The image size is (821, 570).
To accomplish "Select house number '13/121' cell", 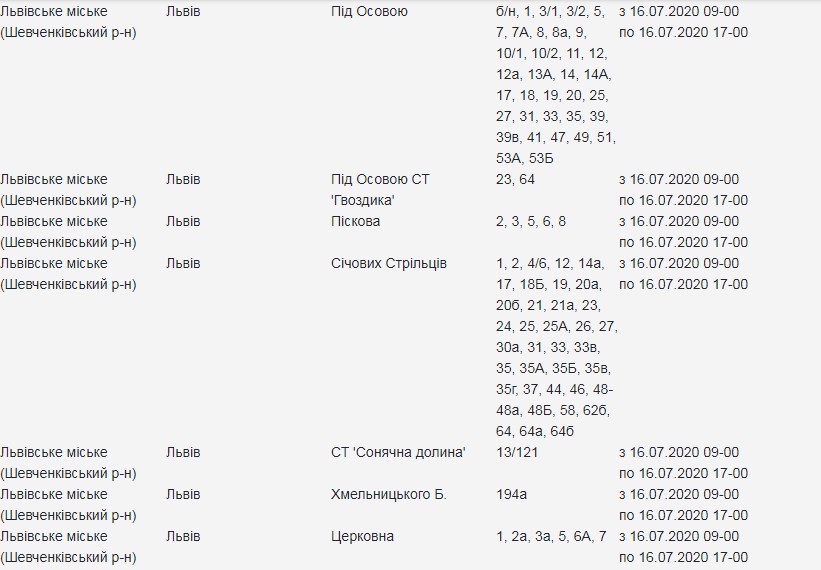I will point(518,452).
